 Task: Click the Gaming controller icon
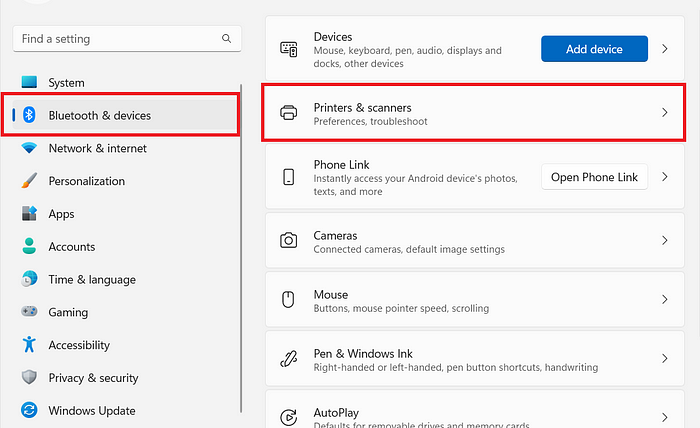click(x=29, y=312)
